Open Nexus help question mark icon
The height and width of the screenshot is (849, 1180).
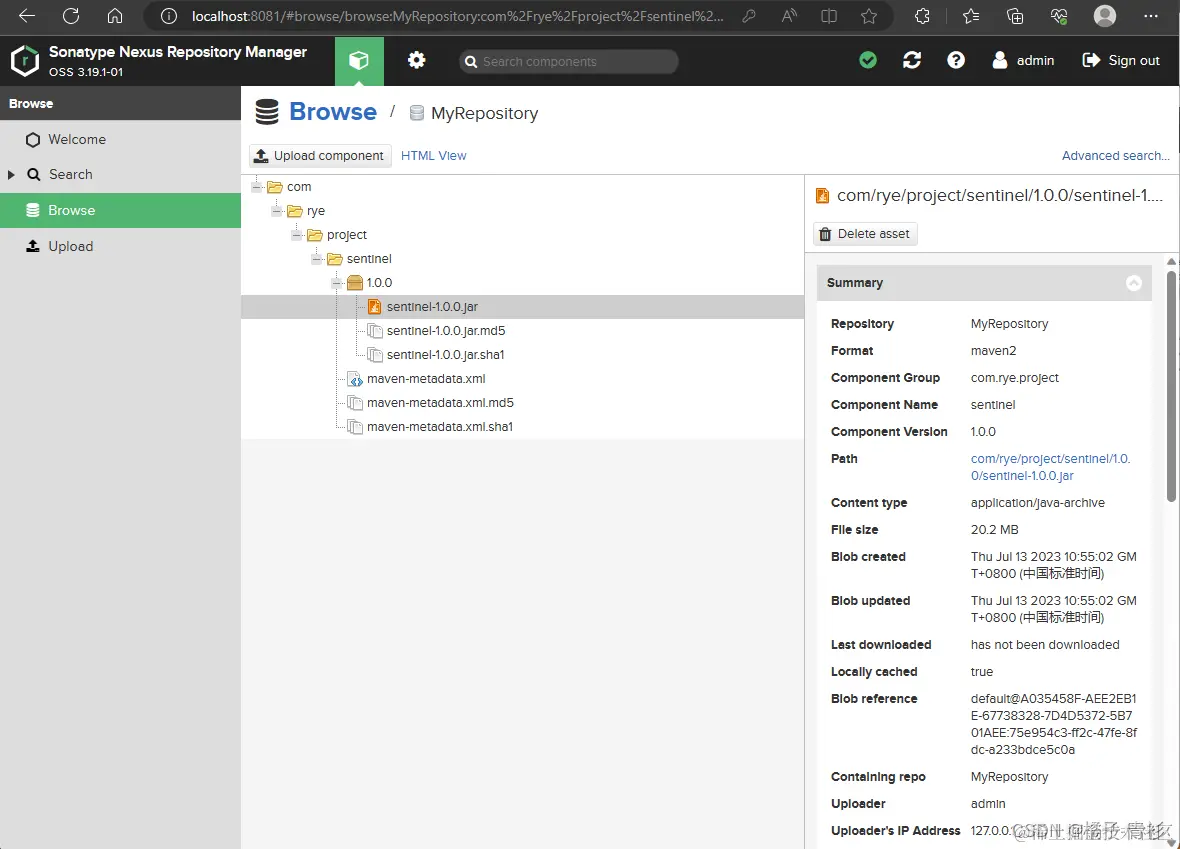pos(956,60)
